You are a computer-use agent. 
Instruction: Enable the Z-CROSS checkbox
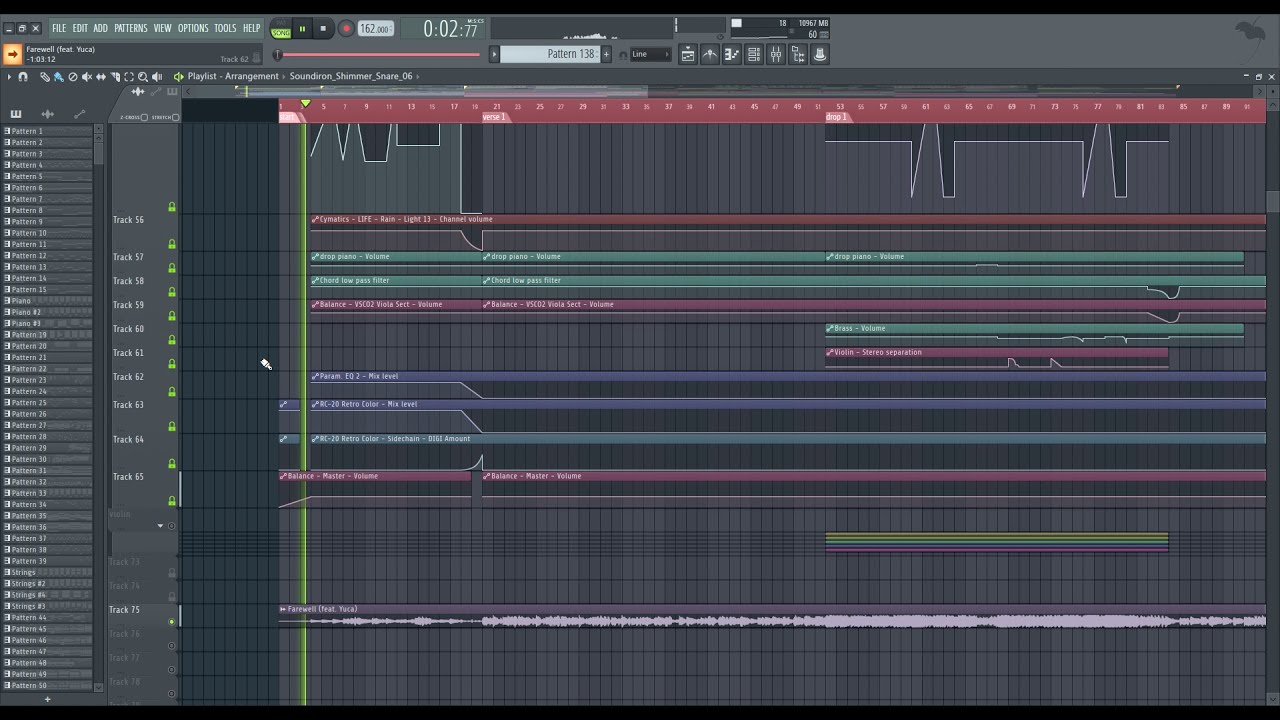144,117
